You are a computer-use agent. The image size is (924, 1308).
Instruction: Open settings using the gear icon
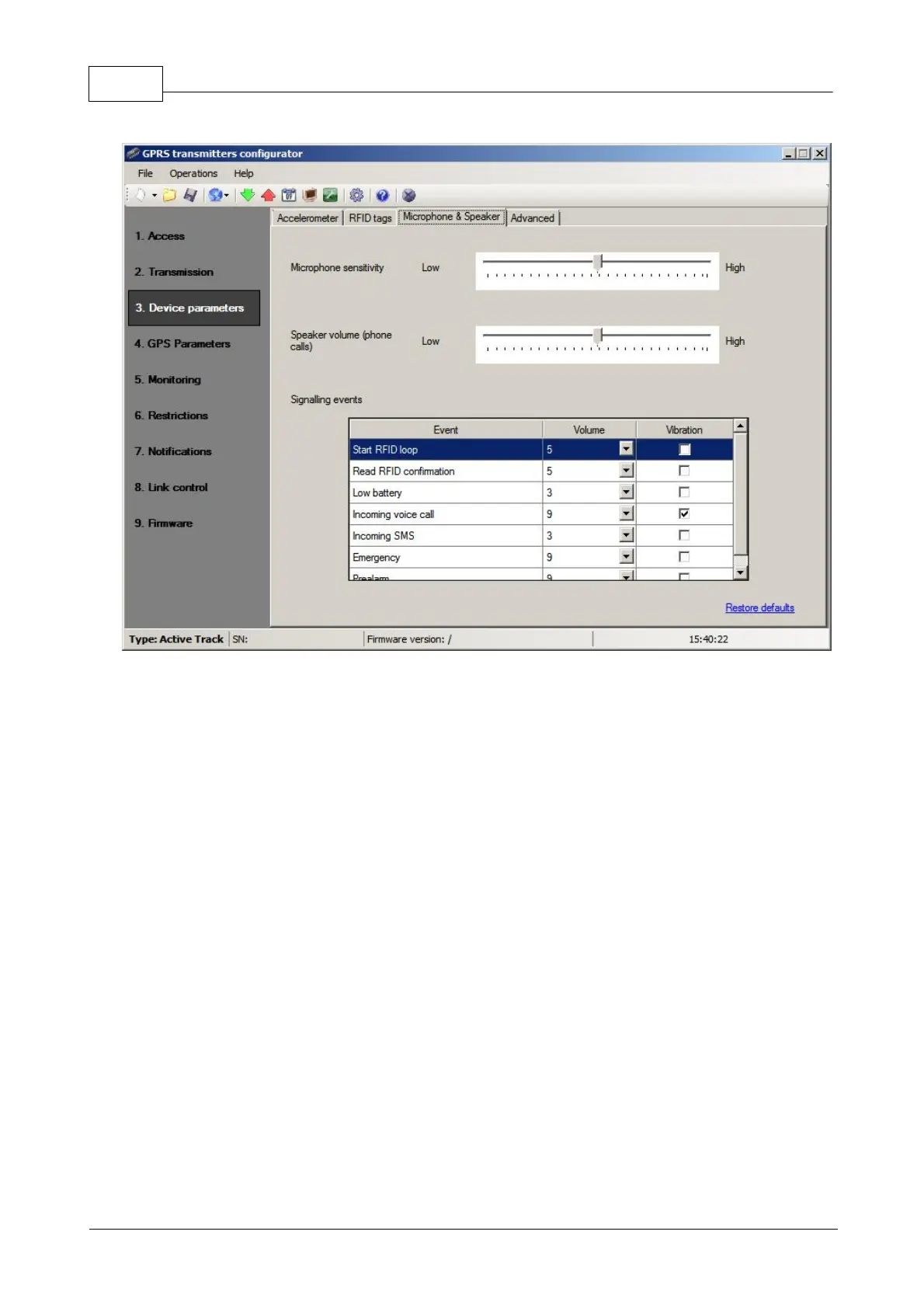tap(356, 195)
